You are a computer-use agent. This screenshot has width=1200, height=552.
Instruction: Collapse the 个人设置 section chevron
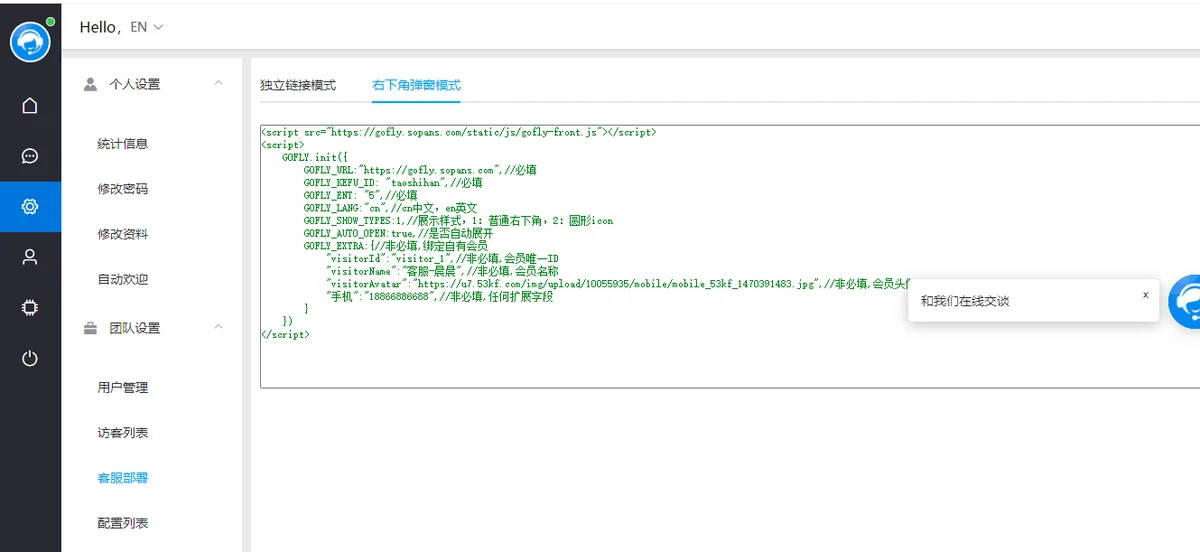tap(218, 83)
